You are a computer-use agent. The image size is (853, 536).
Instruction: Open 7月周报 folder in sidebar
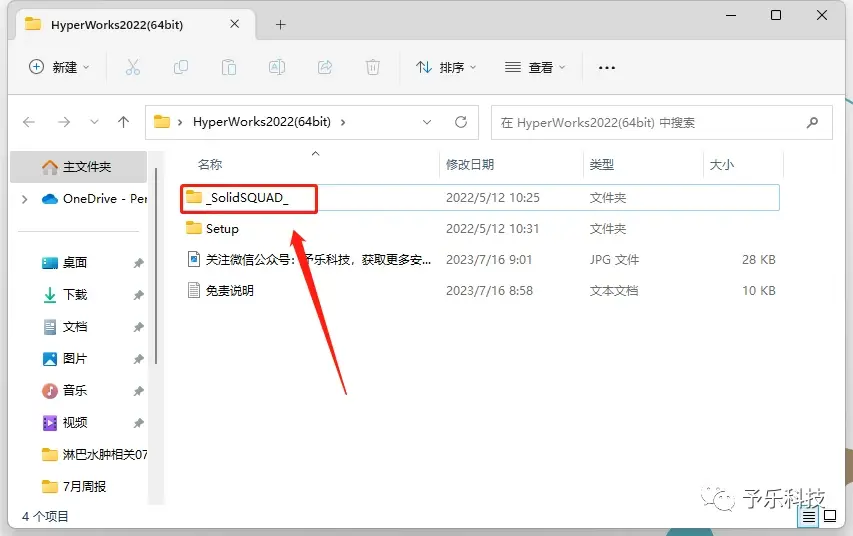pyautogui.click(x=74, y=486)
